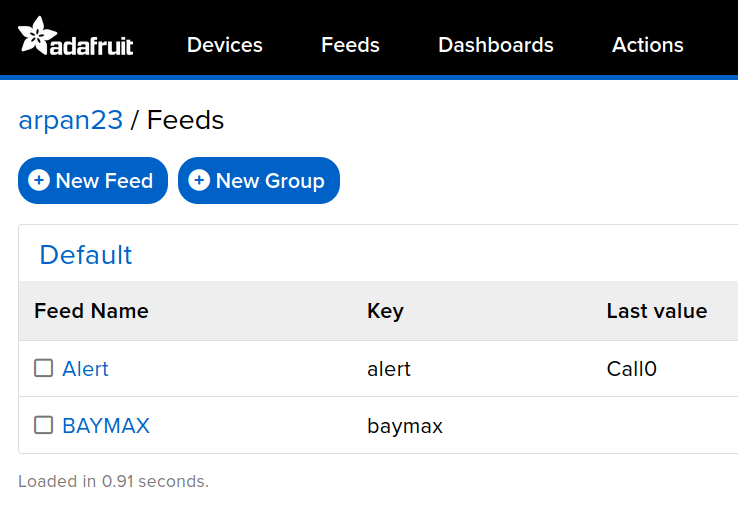Open the Dashboards navigation item
Viewport: 738px width, 505px height.
pos(495,45)
